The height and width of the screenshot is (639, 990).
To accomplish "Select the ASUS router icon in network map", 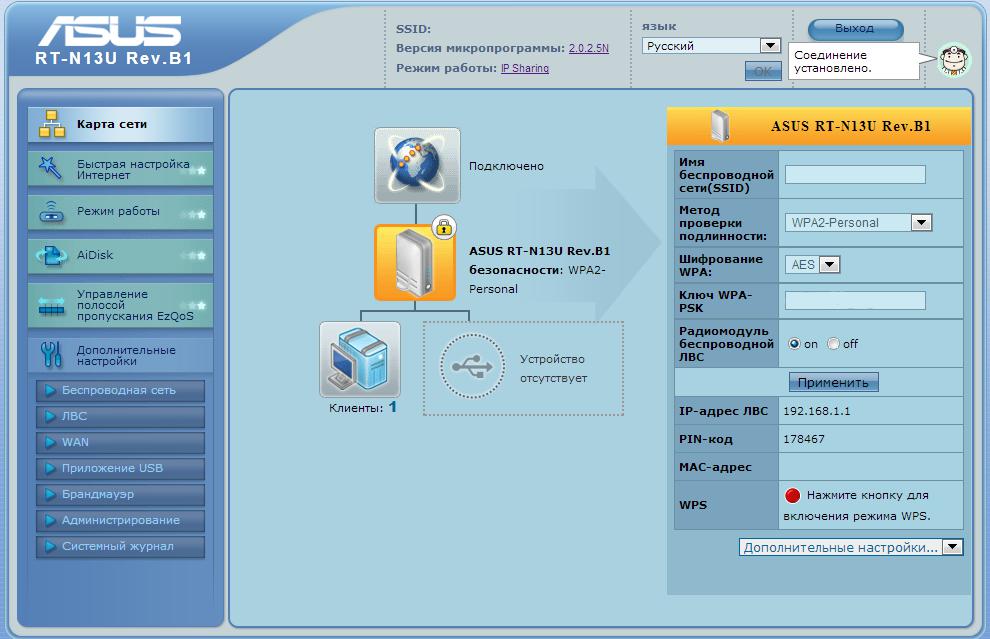I will (415, 262).
